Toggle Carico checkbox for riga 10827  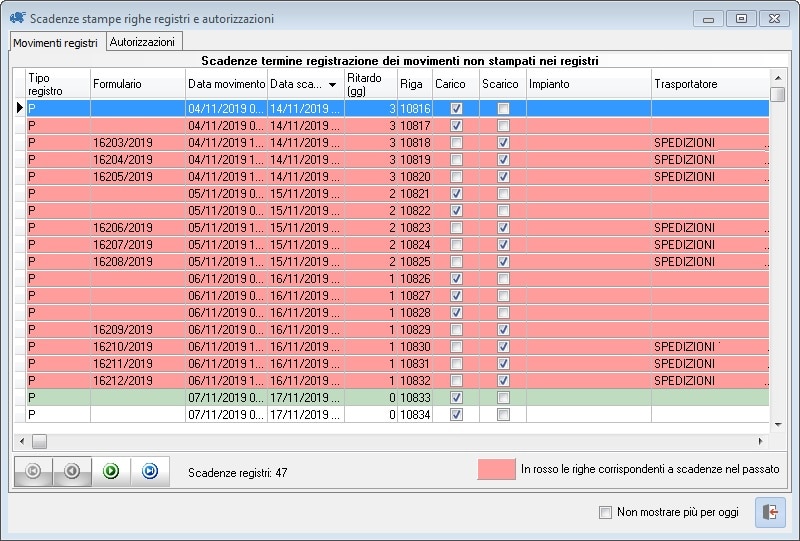(x=457, y=296)
